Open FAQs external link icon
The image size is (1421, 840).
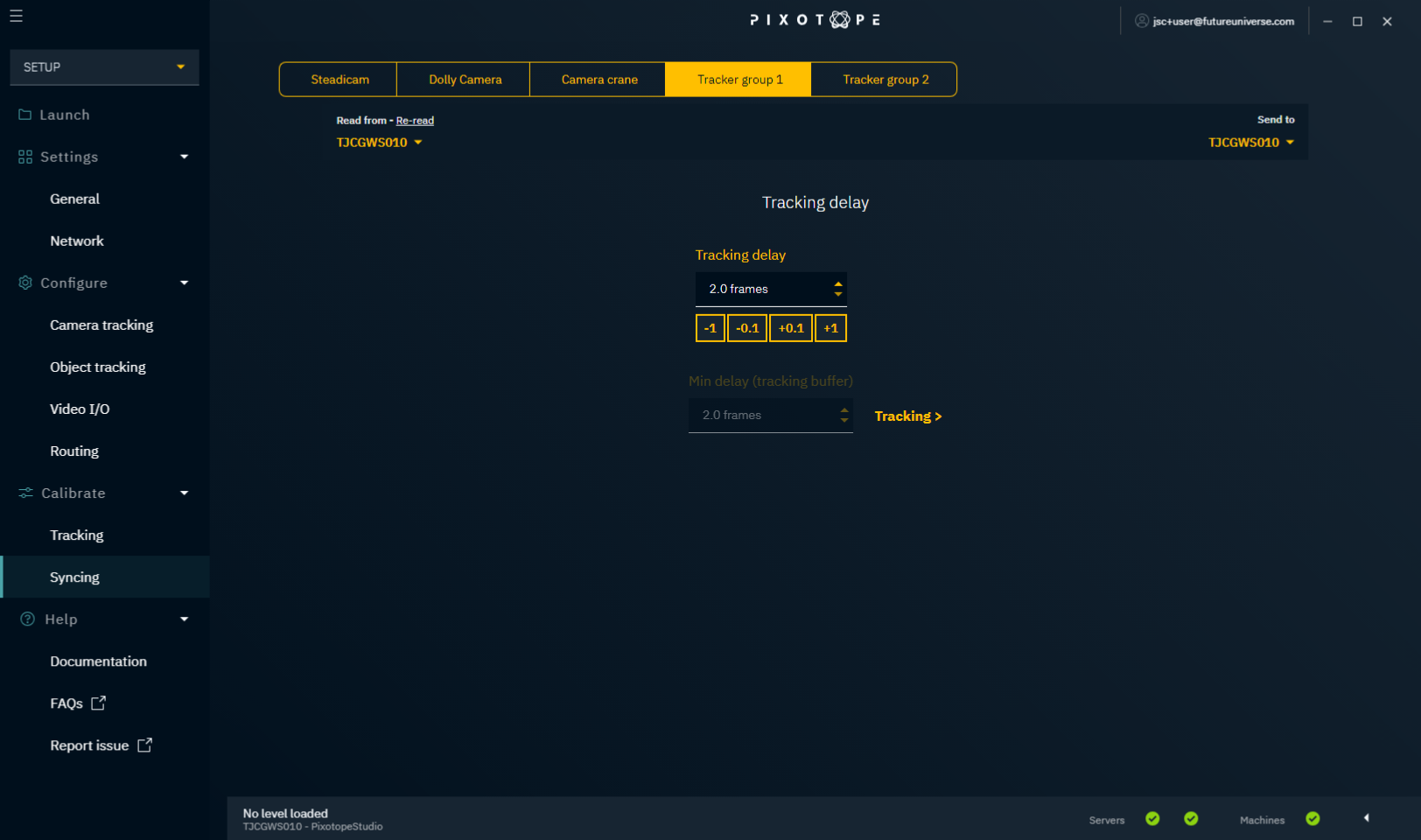[98, 703]
